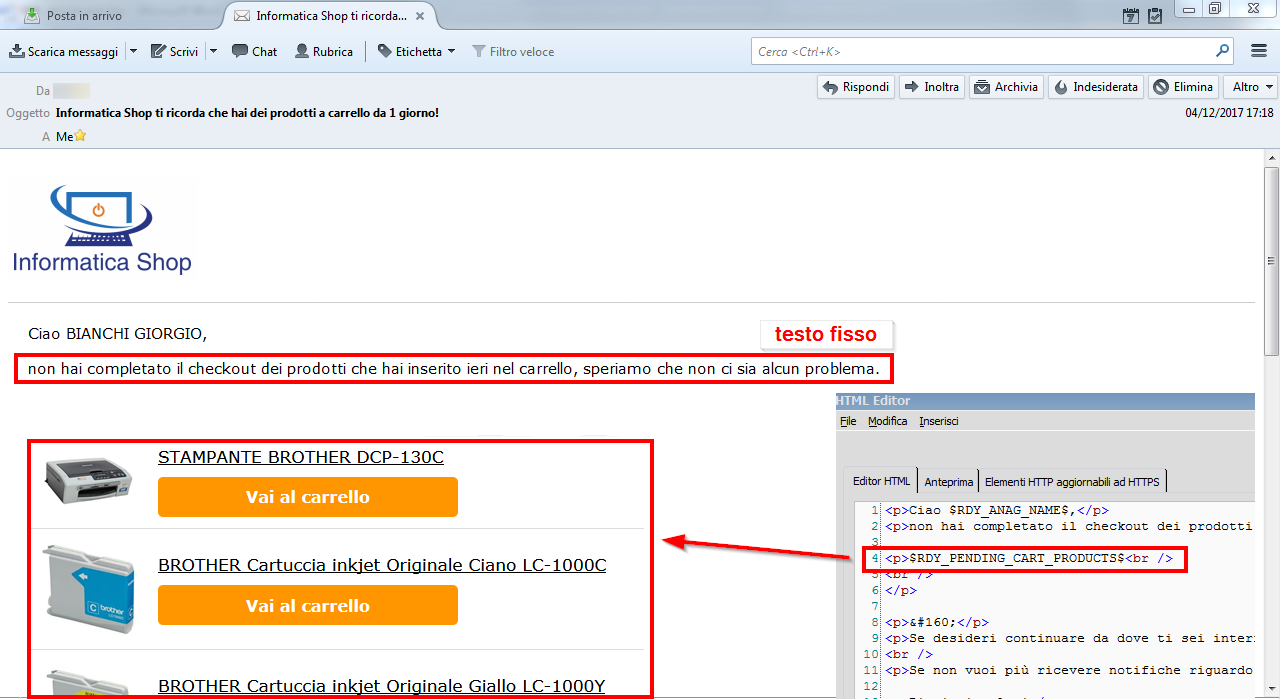The image size is (1280, 699).
Task: Mark message as Indesiderata junk
Action: [1096, 87]
